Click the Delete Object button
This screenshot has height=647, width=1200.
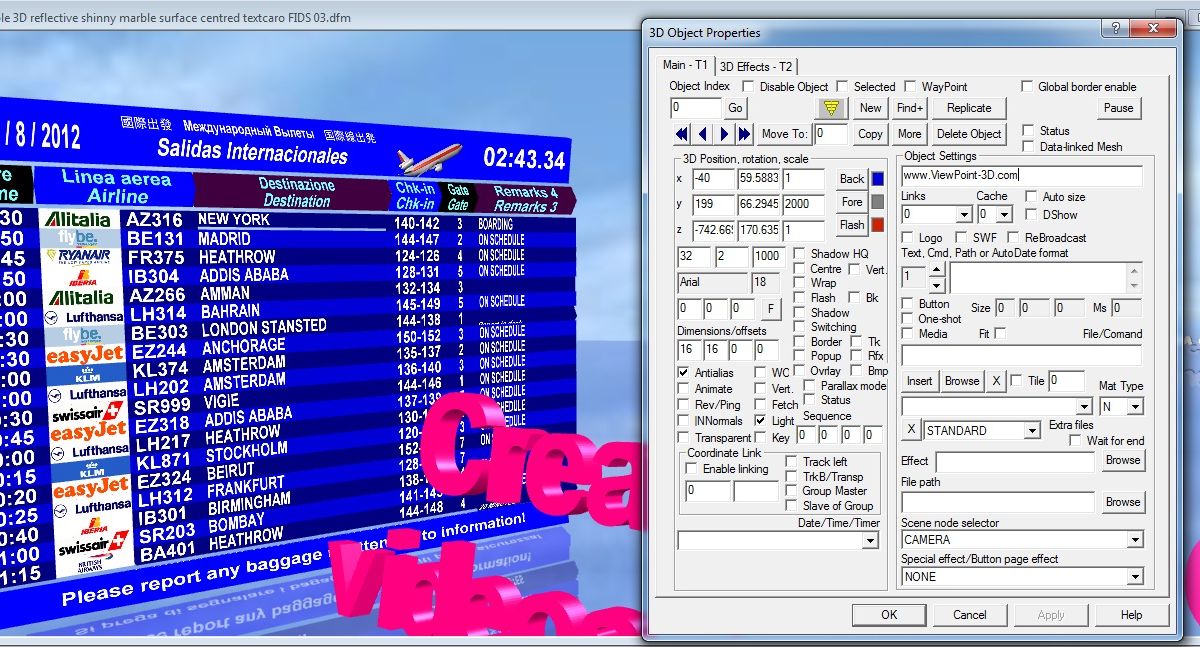tap(969, 134)
